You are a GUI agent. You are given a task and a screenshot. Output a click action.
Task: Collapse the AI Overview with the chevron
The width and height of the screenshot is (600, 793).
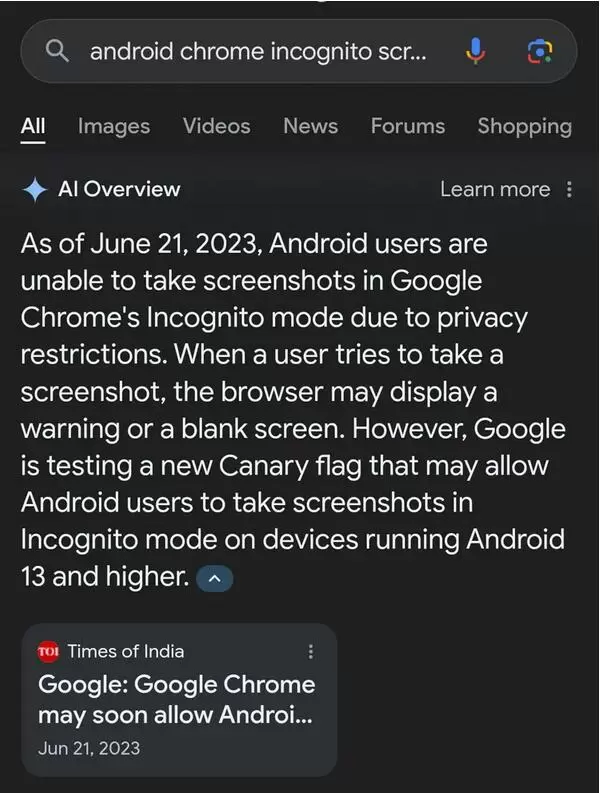click(215, 577)
